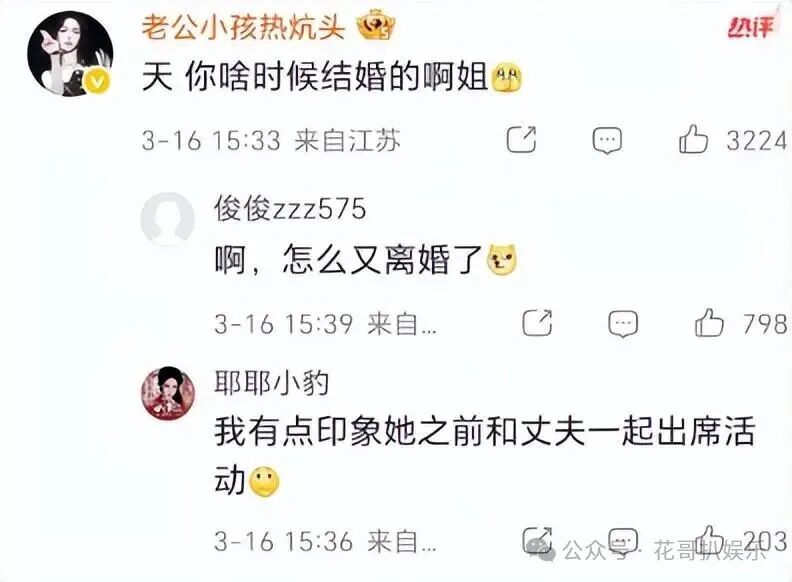This screenshot has width=792, height=582.
Task: Like 耶耶小豹's reply with 203 likes
Action: pos(709,540)
